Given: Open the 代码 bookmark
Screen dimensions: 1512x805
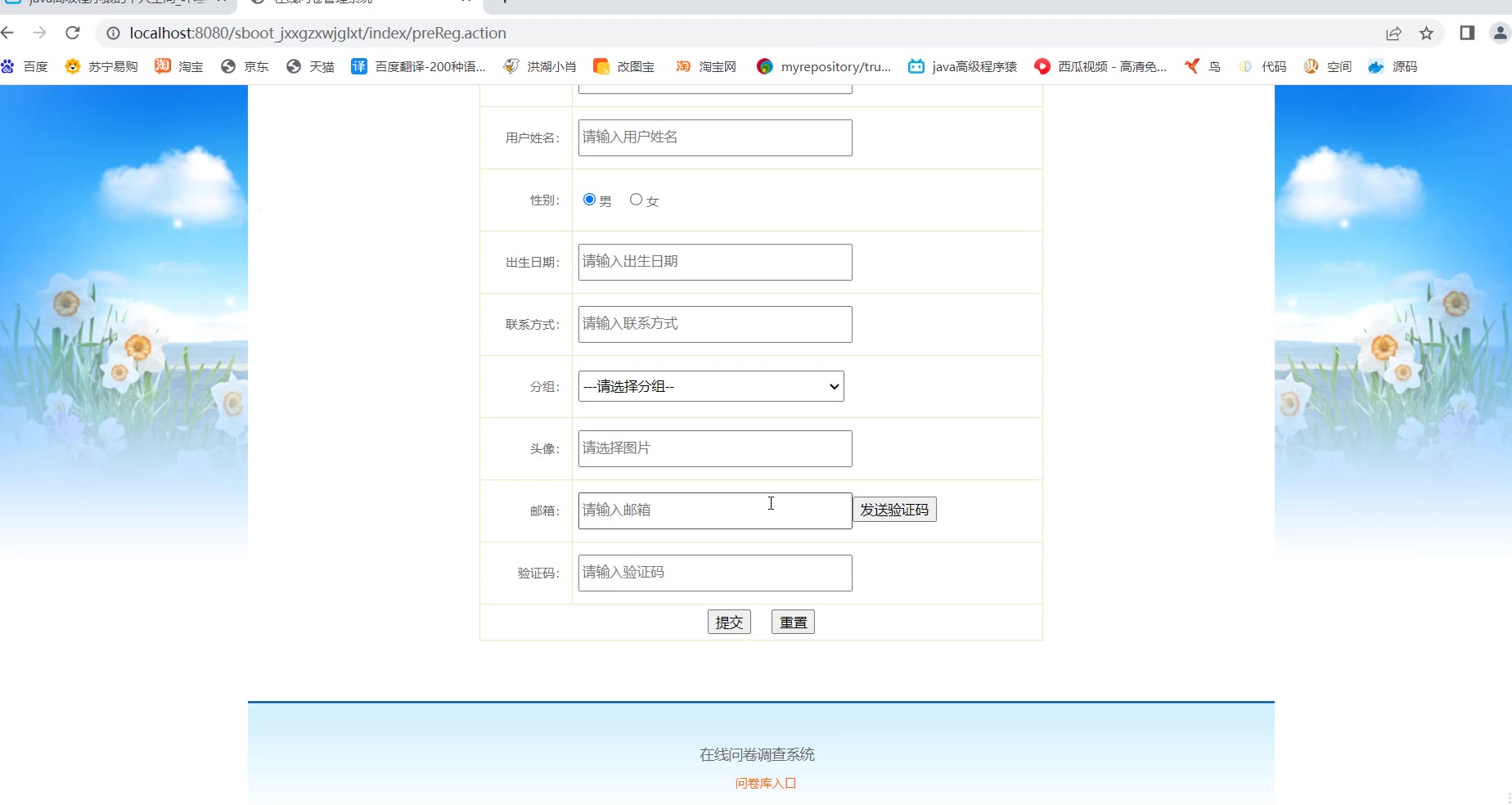Looking at the screenshot, I should 1262,66.
